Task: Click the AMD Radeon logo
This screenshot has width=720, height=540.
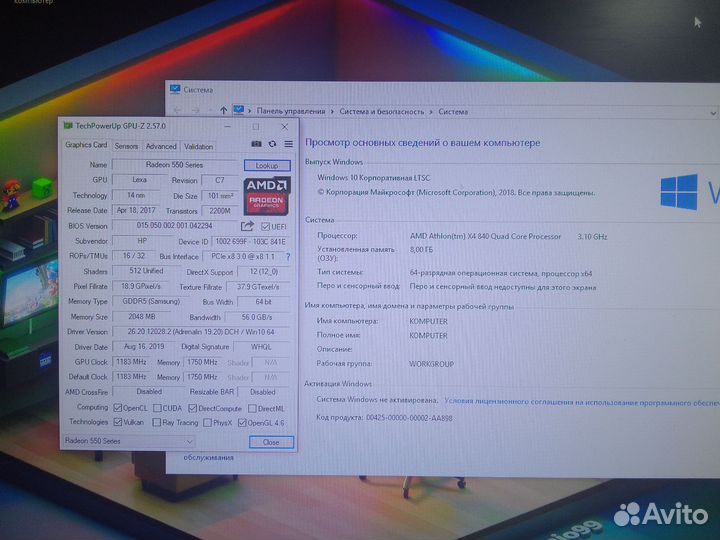Action: [x=267, y=196]
